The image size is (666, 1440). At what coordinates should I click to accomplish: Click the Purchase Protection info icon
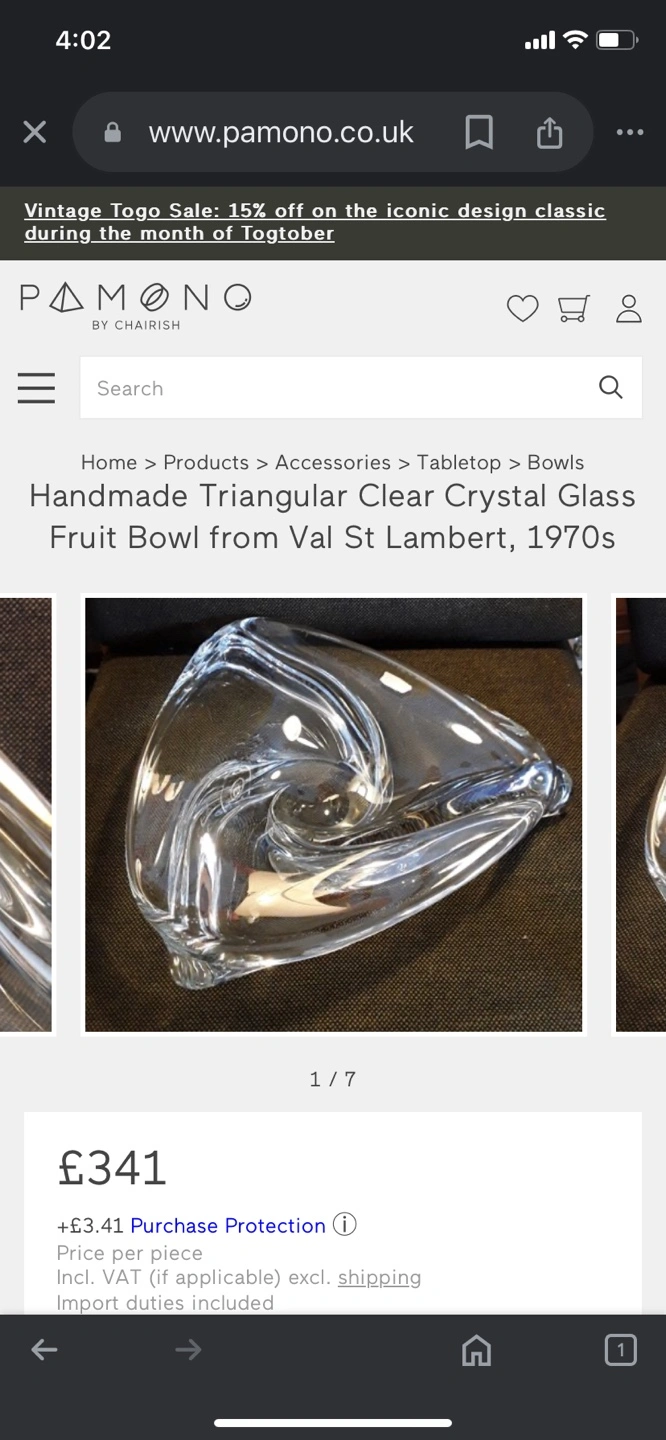tap(344, 1224)
